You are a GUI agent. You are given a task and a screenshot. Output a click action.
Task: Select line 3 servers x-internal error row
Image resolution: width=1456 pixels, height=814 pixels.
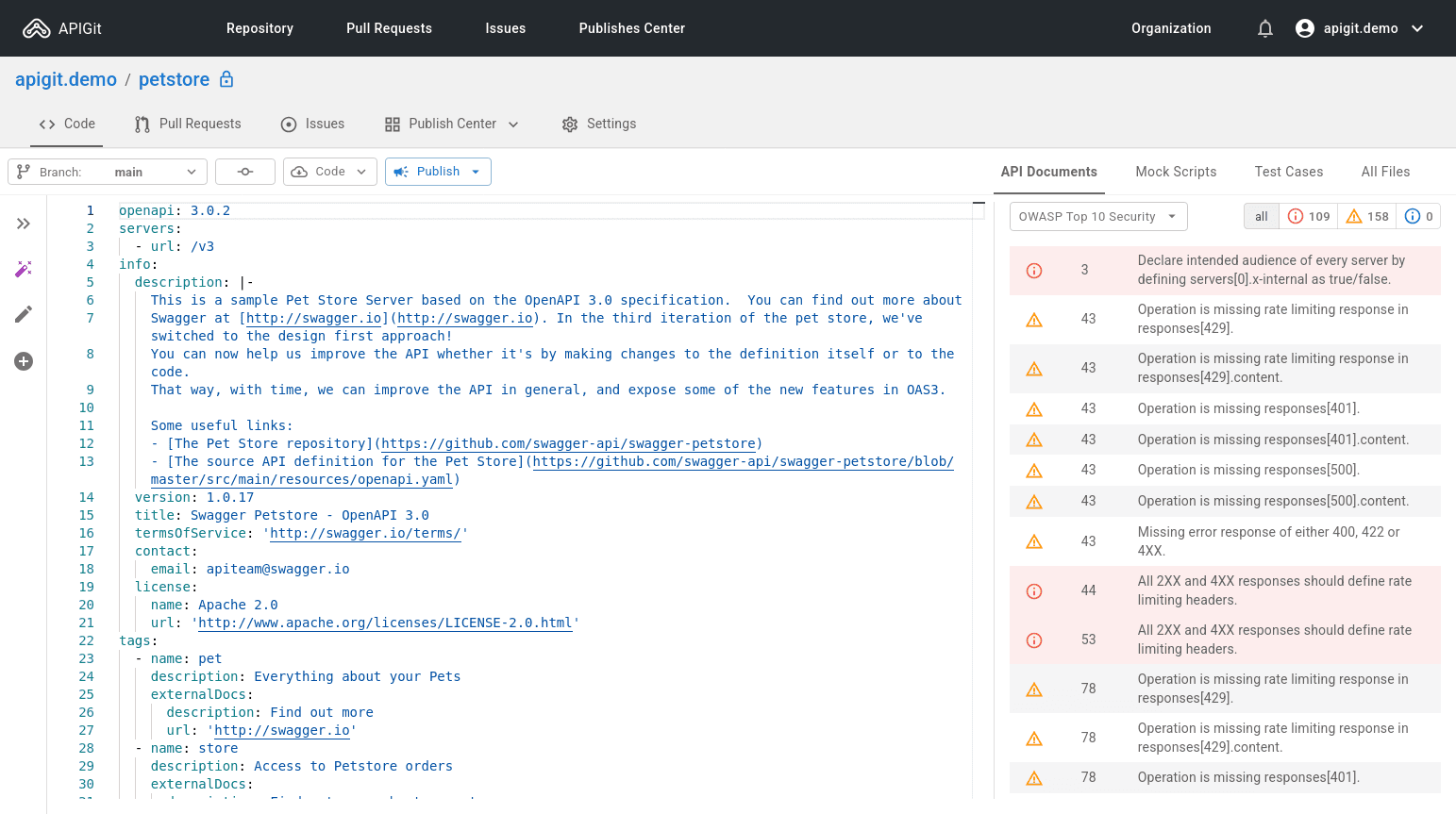1224,270
